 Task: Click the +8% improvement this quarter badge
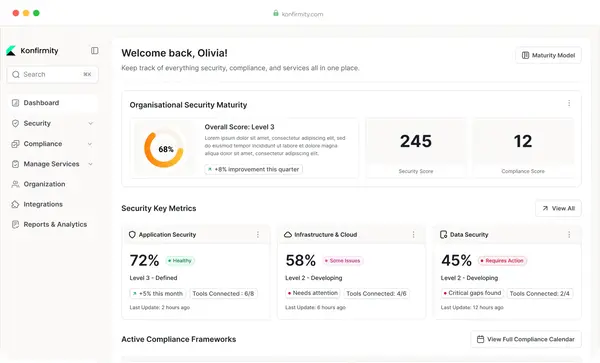253,169
